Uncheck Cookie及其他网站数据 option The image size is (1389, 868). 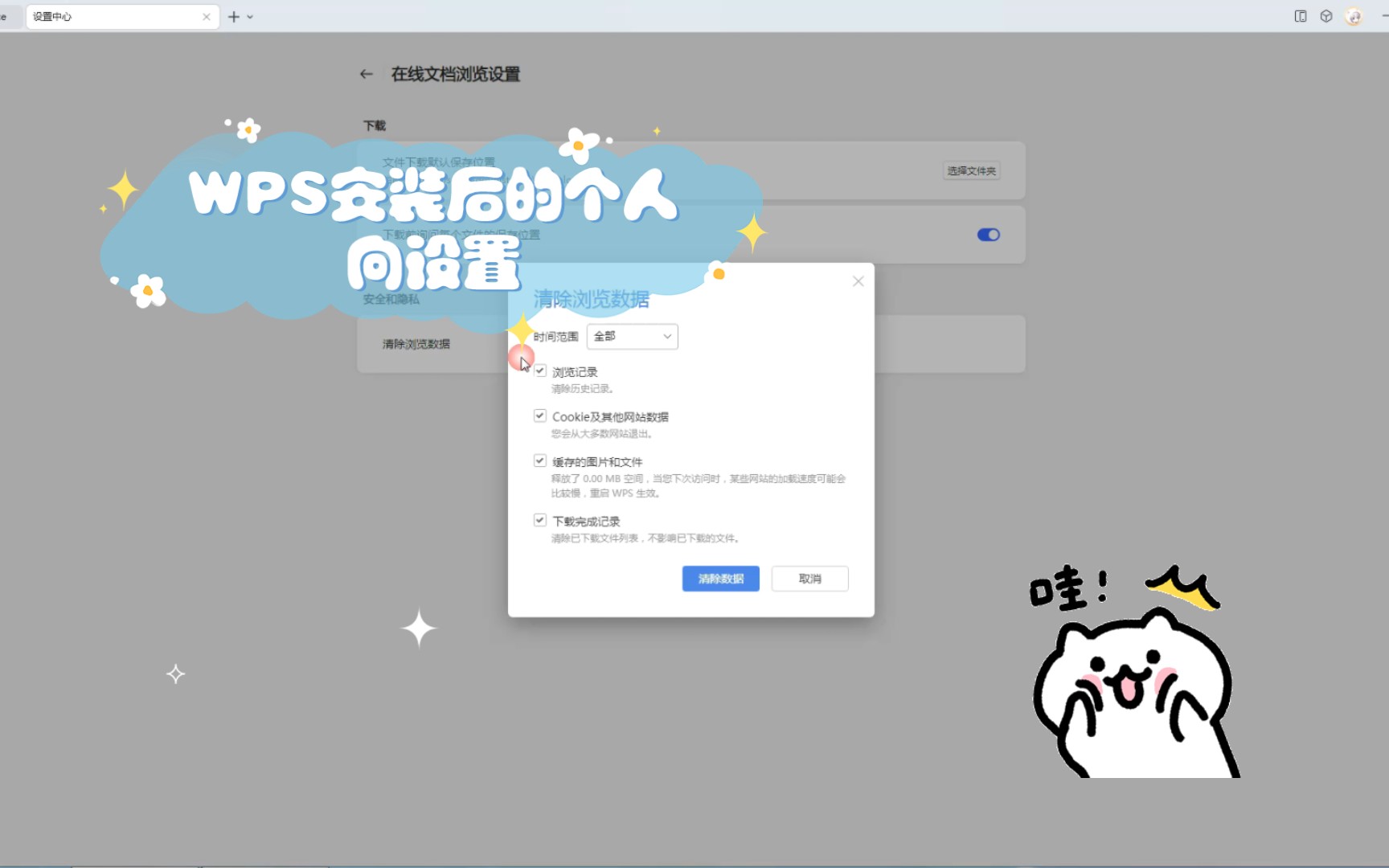540,415
